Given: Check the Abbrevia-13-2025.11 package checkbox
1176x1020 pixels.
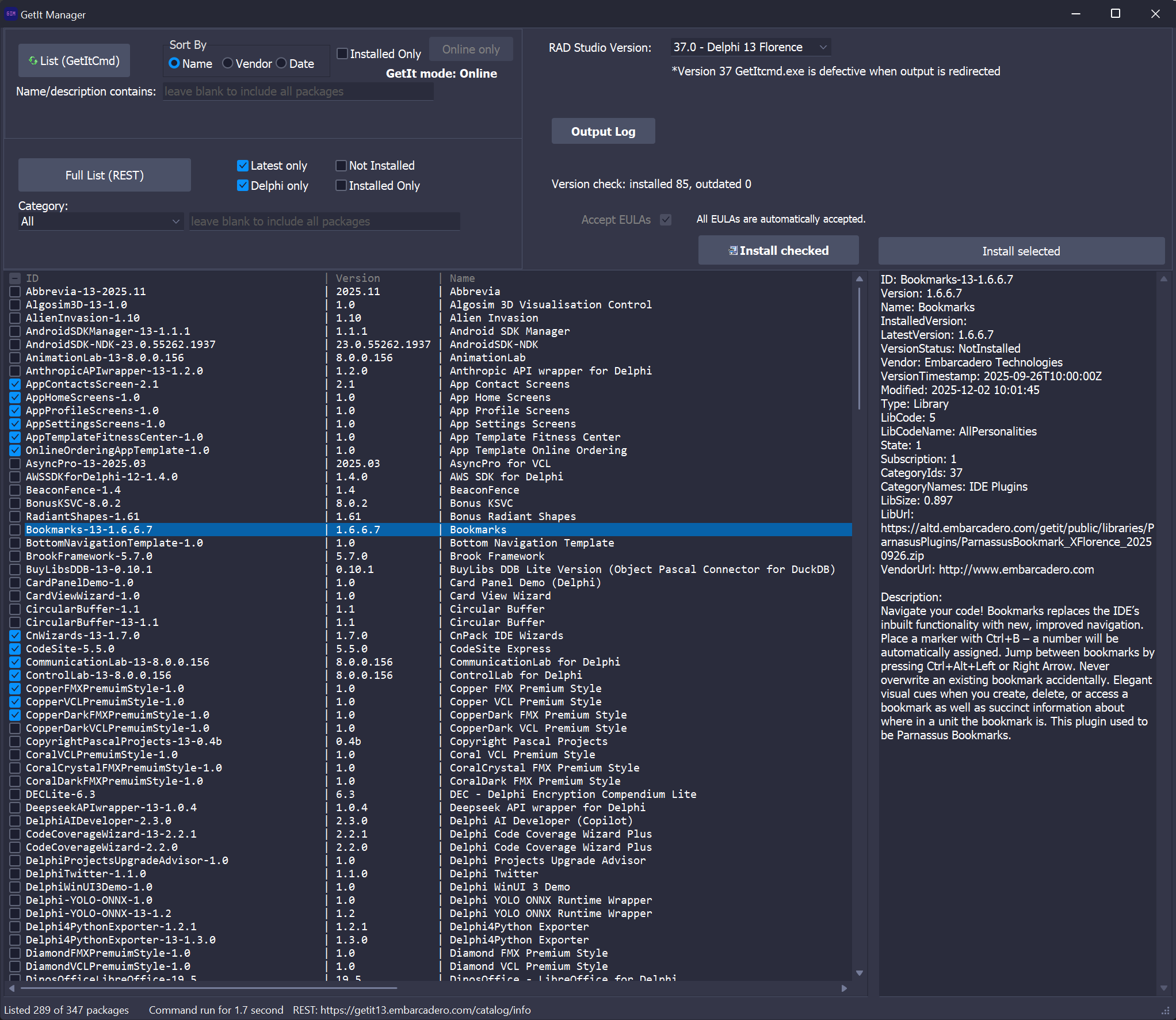Looking at the screenshot, I should point(15,292).
